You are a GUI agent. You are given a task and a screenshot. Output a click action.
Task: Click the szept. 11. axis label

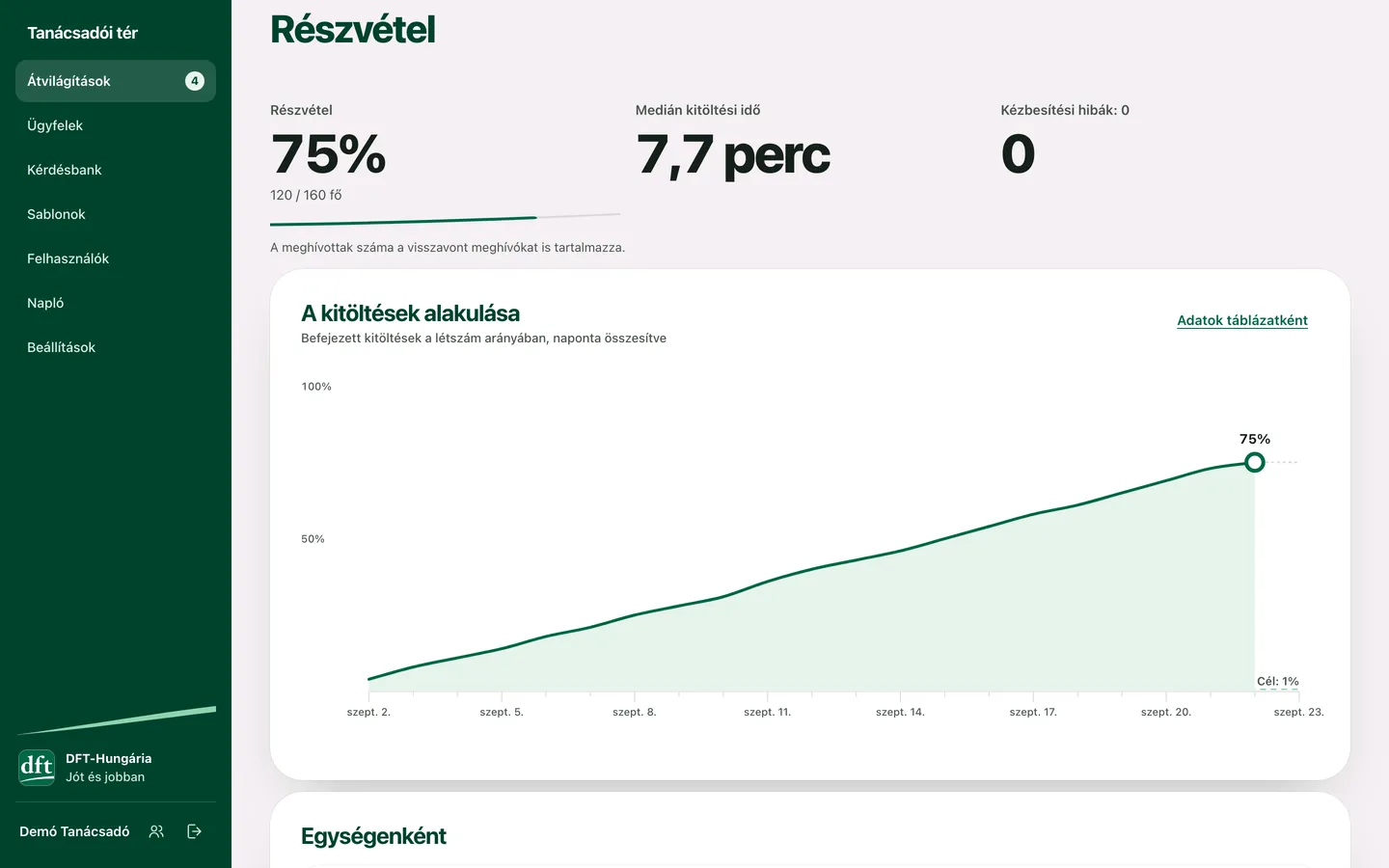pos(768,712)
